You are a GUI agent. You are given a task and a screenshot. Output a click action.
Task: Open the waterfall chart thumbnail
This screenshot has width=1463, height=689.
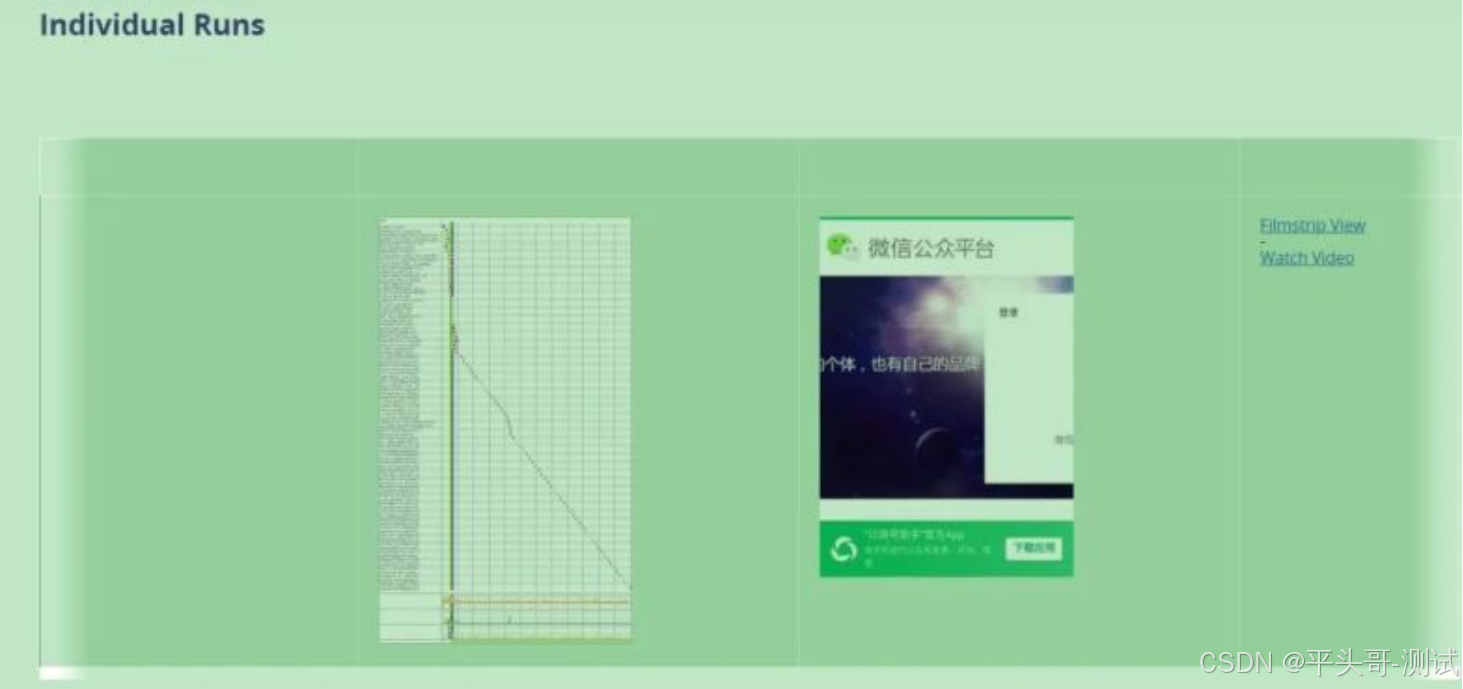(505, 430)
